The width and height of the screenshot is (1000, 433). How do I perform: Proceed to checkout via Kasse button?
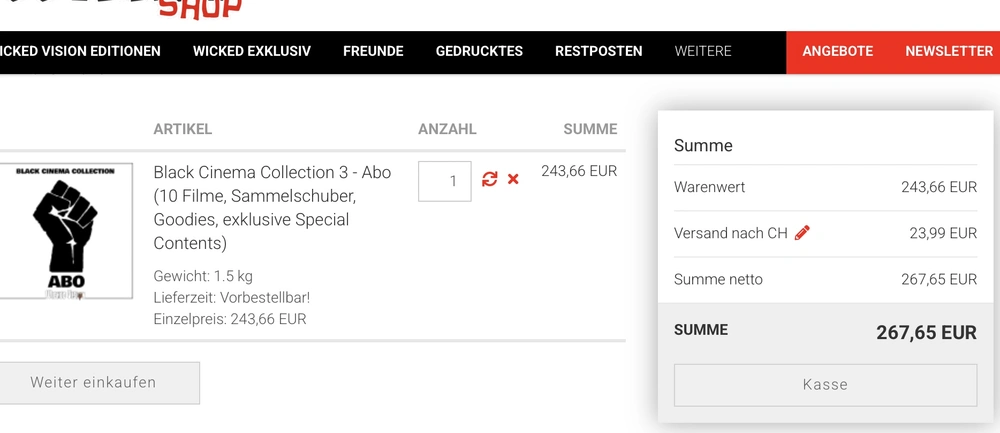pyautogui.click(x=825, y=385)
